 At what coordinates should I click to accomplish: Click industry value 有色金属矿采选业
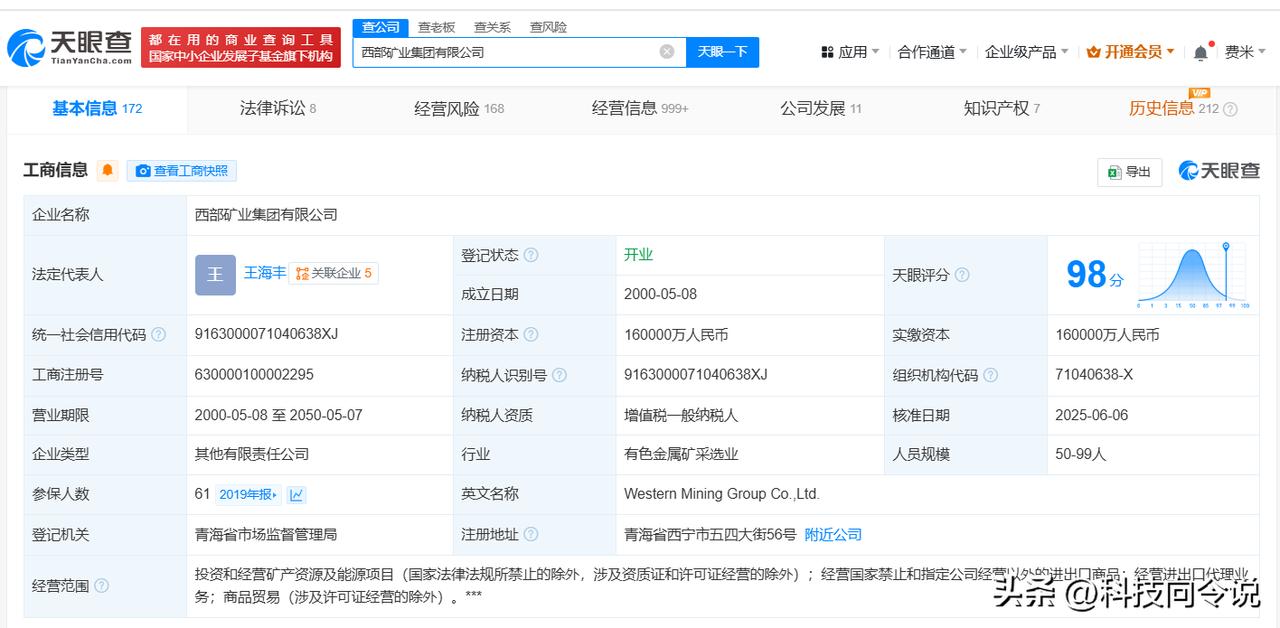coord(681,454)
